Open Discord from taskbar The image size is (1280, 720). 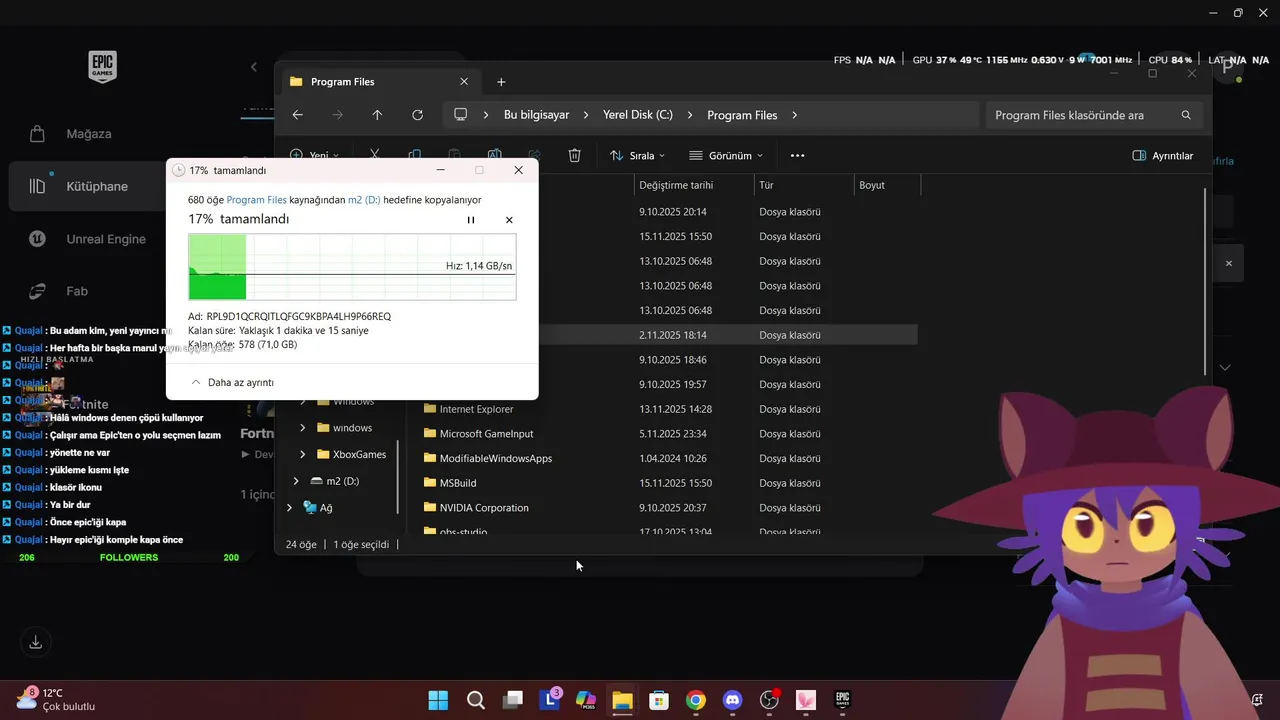tap(733, 700)
